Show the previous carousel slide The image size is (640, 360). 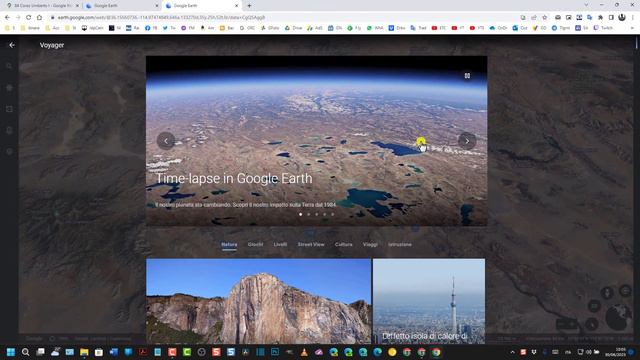click(166, 141)
